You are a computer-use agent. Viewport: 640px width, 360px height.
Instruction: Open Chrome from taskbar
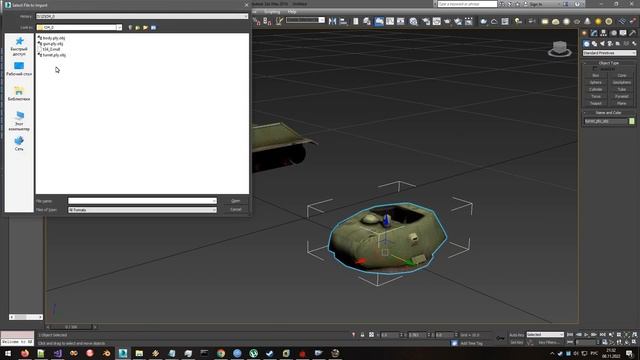click(x=221, y=353)
